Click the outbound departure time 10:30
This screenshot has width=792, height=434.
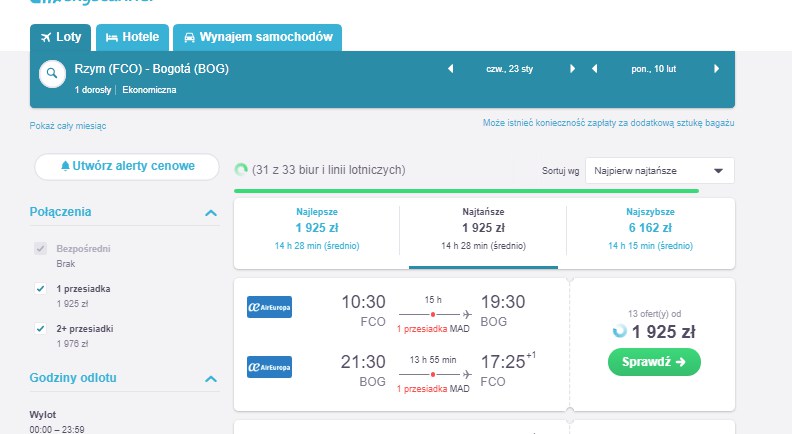click(363, 302)
